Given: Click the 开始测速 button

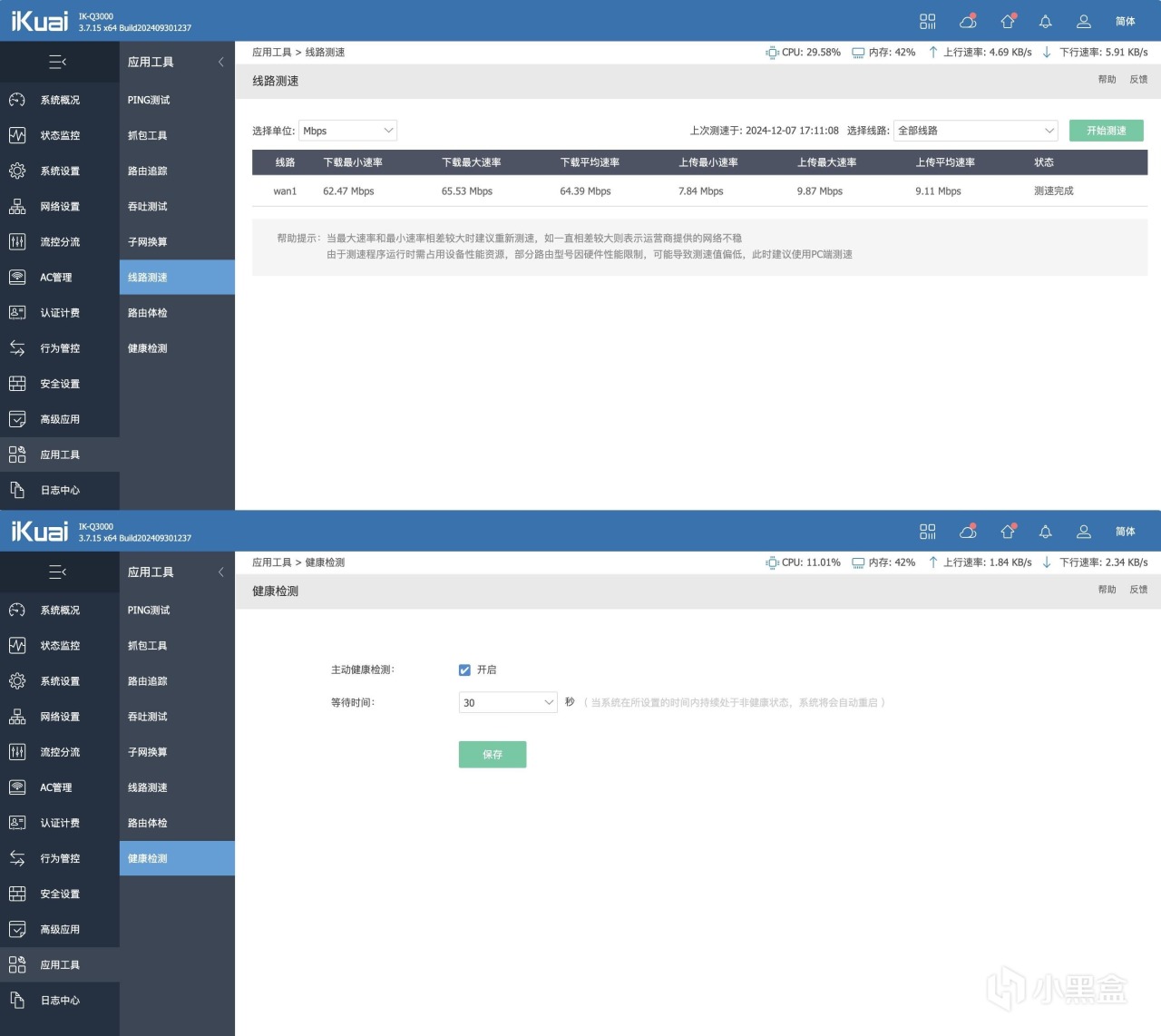Looking at the screenshot, I should pos(1107,131).
